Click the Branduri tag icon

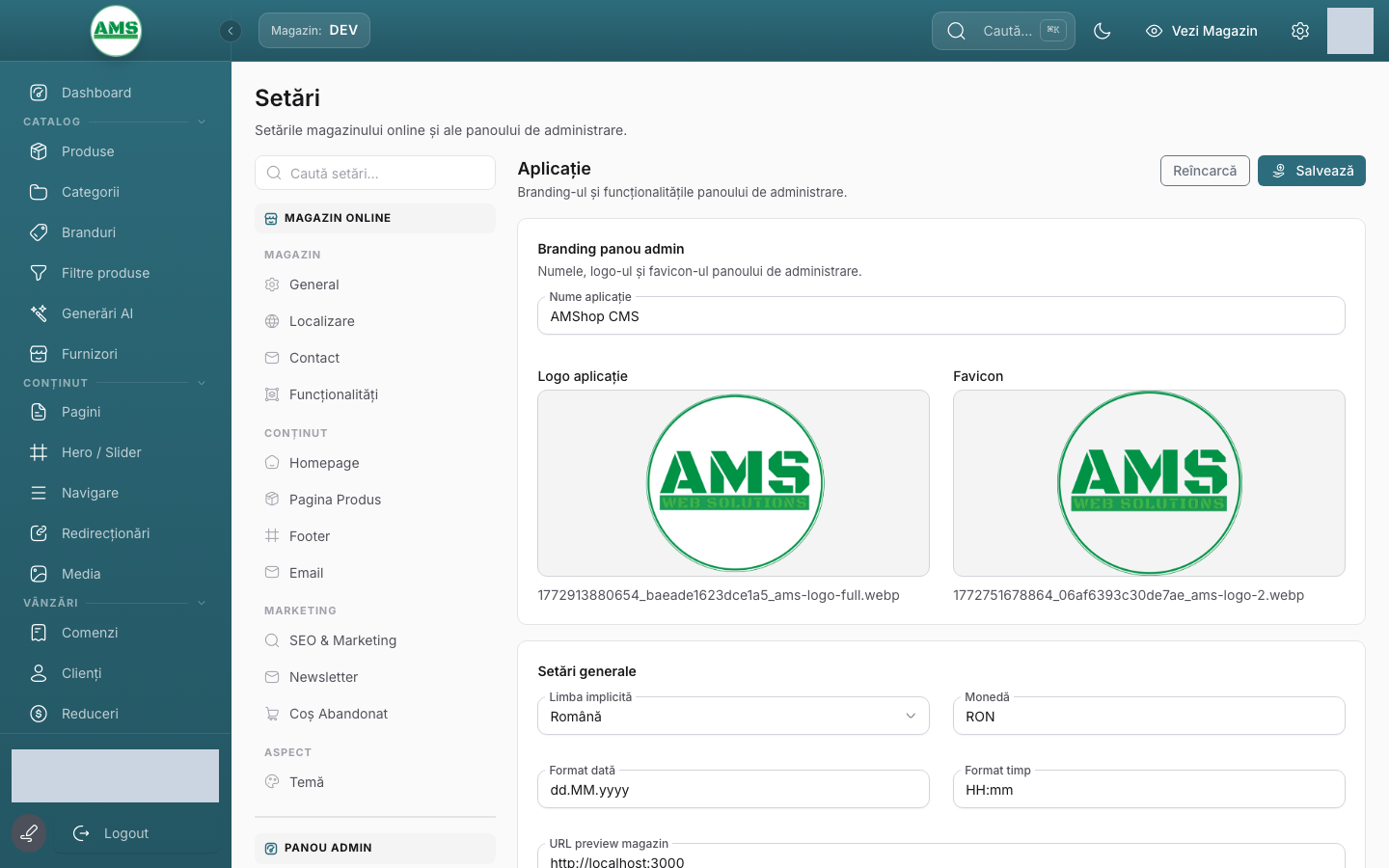click(39, 232)
